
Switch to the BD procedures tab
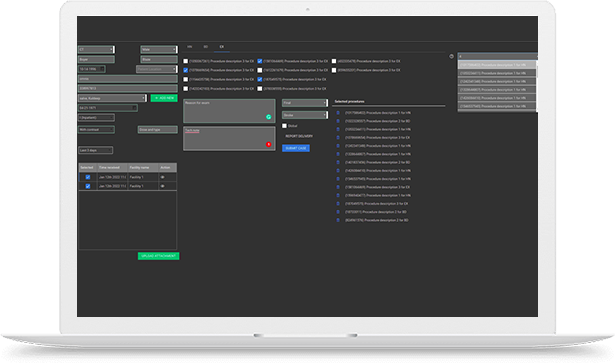[206, 47]
